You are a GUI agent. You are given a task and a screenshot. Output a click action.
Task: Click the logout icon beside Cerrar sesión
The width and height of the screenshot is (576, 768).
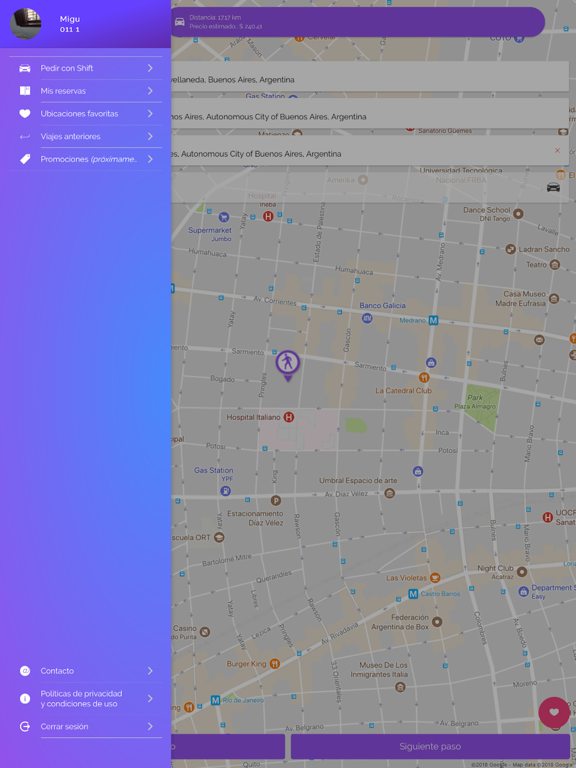24,726
